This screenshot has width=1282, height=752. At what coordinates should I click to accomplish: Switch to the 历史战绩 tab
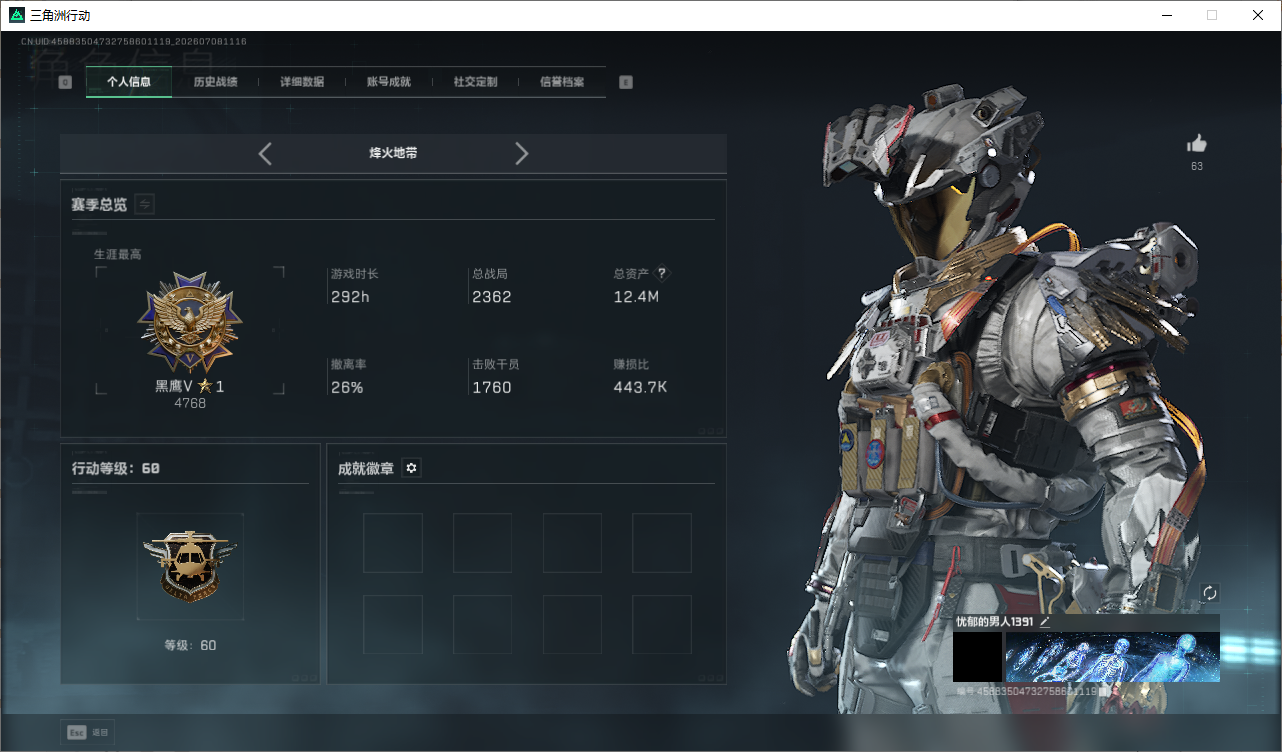coord(215,82)
